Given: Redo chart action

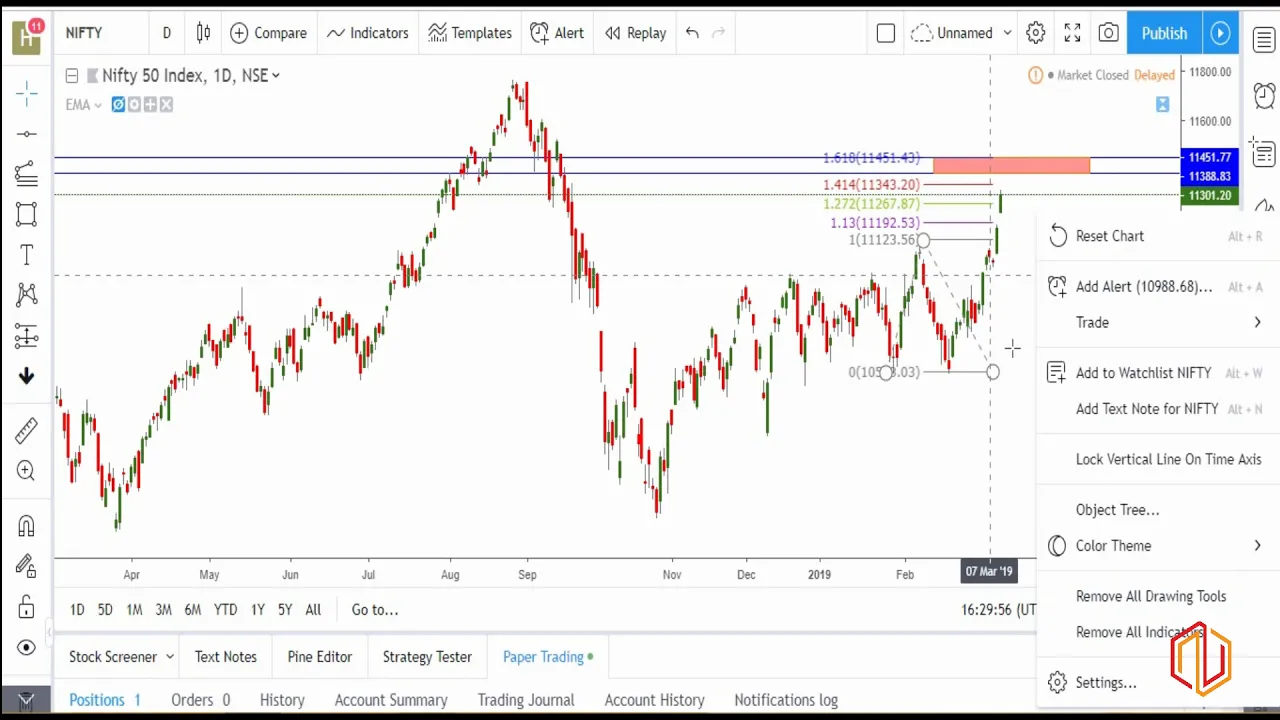Looking at the screenshot, I should (718, 33).
